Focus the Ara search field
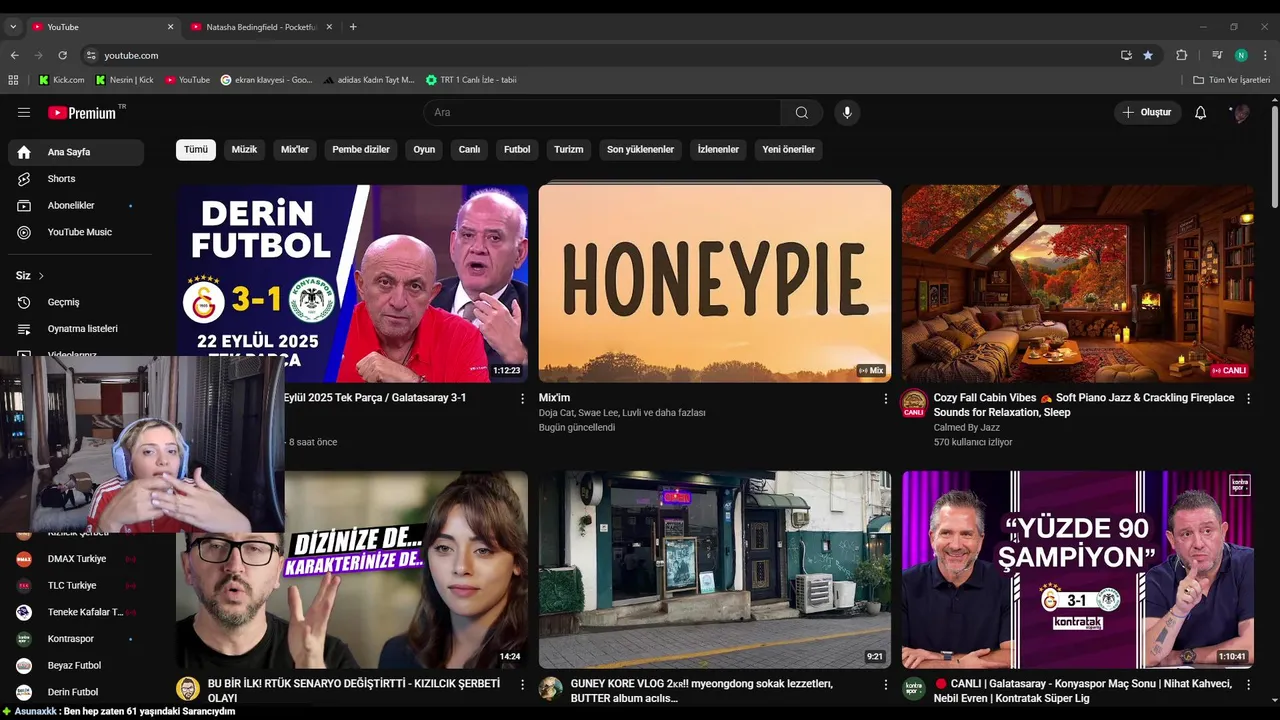Image resolution: width=1280 pixels, height=720 pixels. pyautogui.click(x=603, y=112)
